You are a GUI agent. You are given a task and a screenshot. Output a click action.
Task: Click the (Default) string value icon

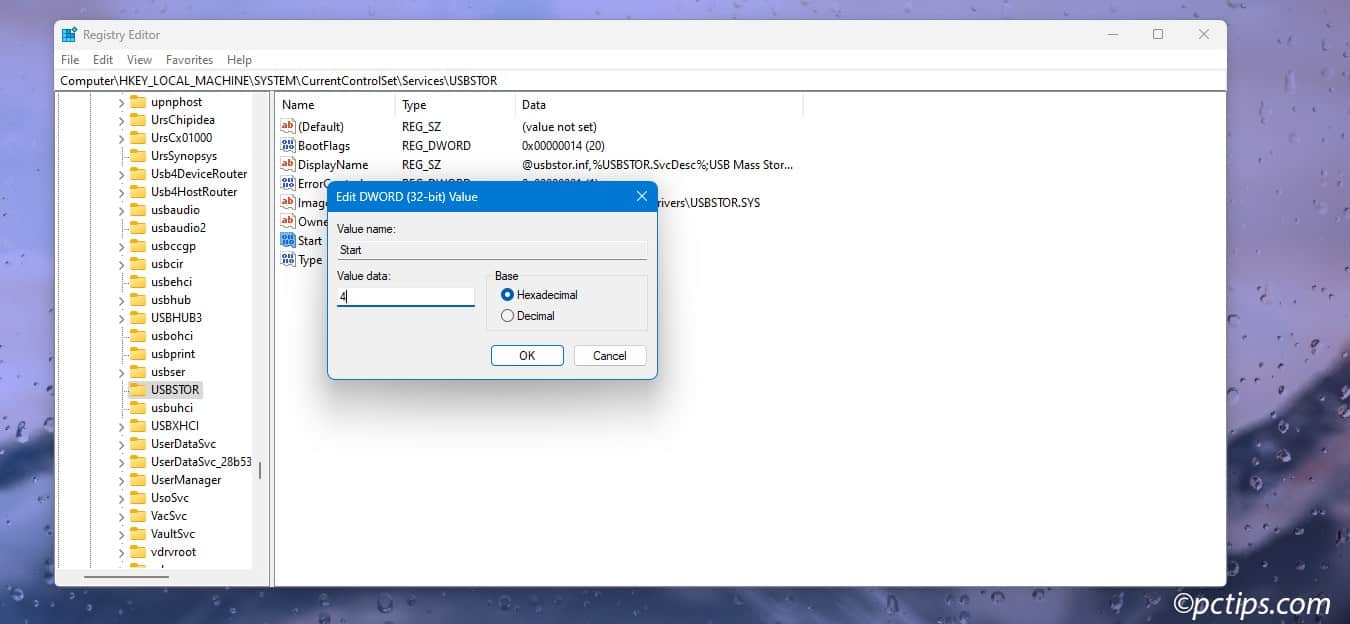(x=288, y=127)
